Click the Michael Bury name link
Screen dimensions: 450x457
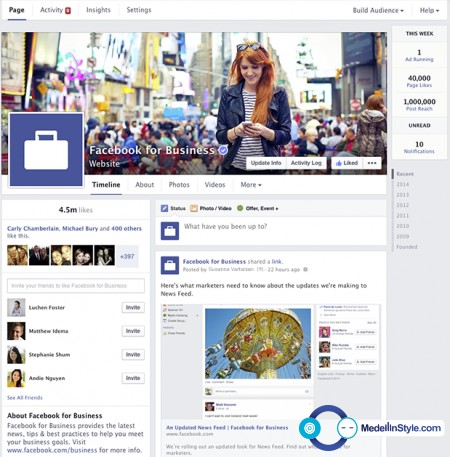pos(80,228)
